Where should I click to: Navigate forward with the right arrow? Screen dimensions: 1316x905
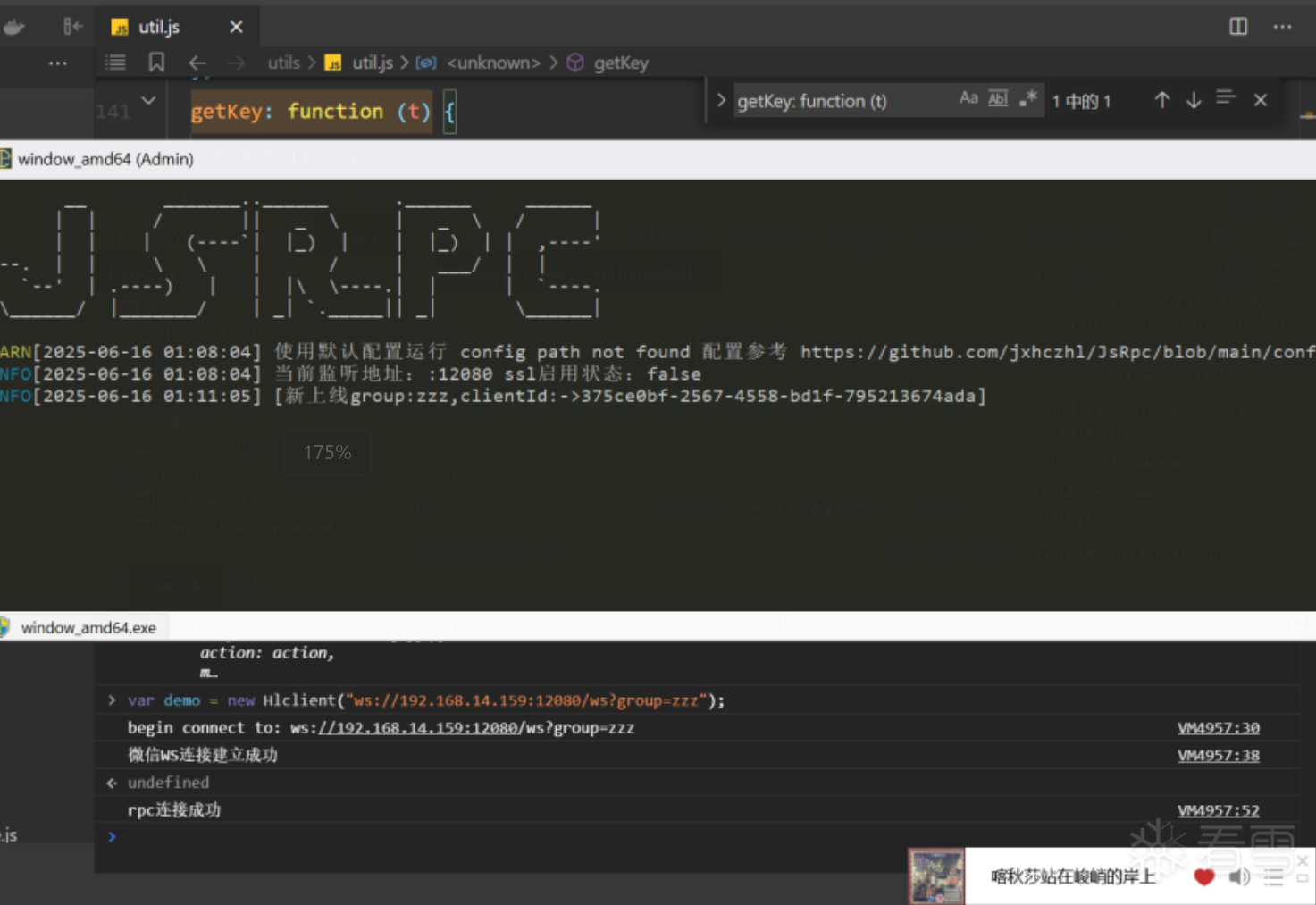pos(236,63)
